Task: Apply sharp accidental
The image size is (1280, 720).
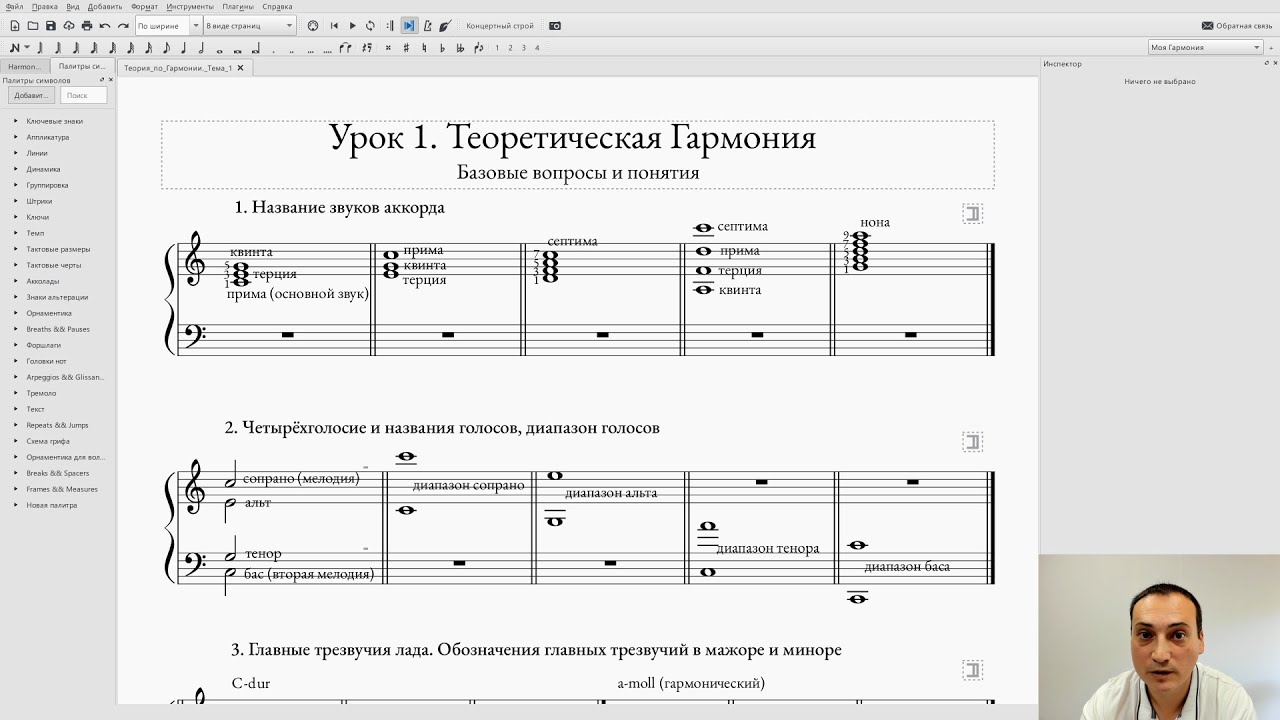Action: click(406, 47)
